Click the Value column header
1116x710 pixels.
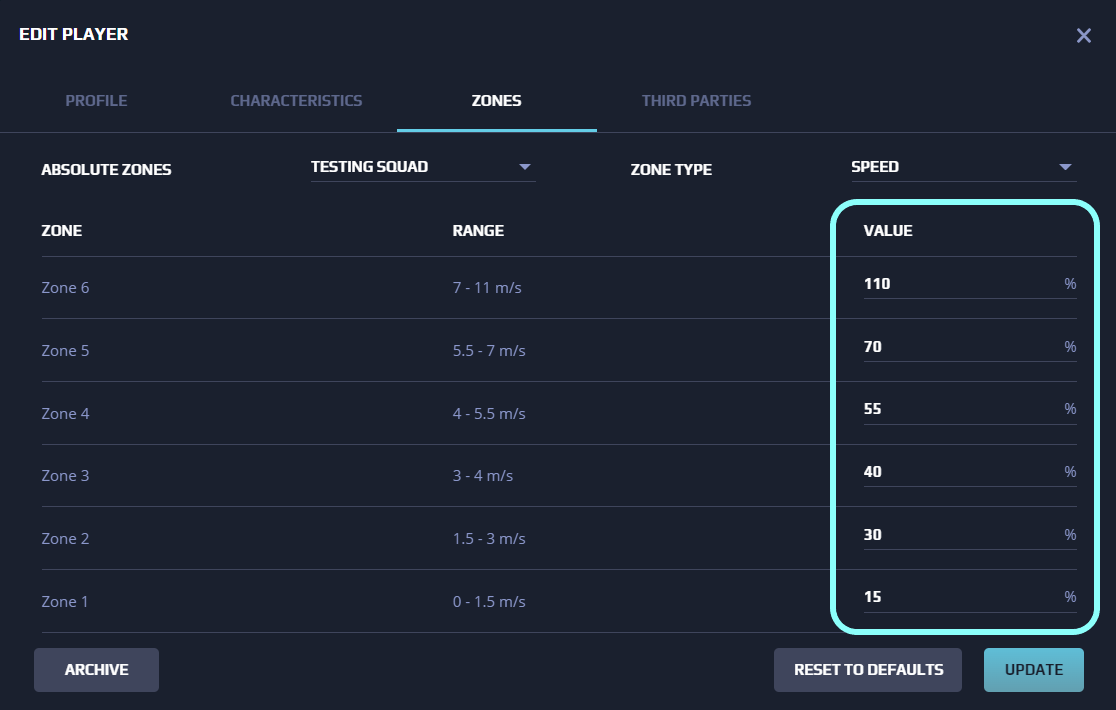pyautogui.click(x=888, y=231)
